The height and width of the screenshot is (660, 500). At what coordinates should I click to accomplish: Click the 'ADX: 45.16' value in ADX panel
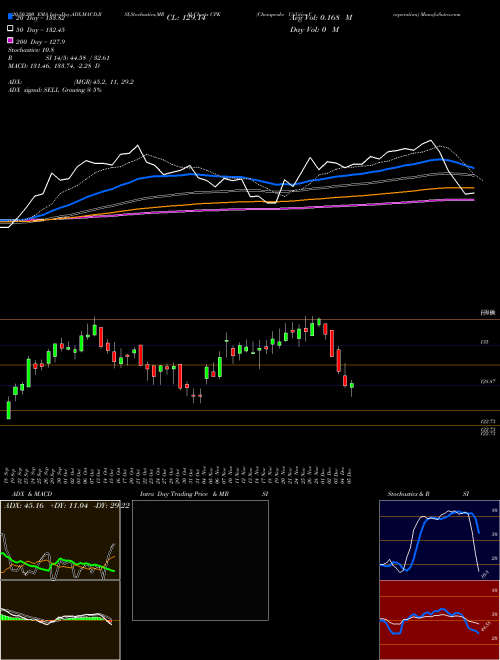(24, 506)
